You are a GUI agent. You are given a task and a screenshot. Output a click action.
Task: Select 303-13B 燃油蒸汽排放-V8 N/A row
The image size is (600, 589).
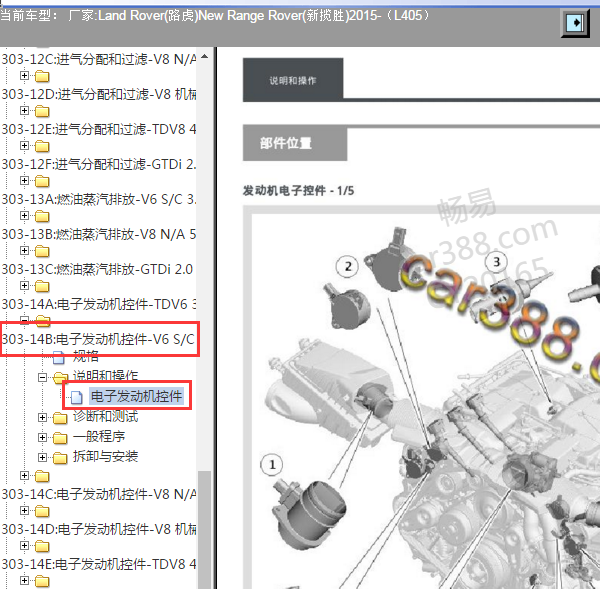coord(99,234)
